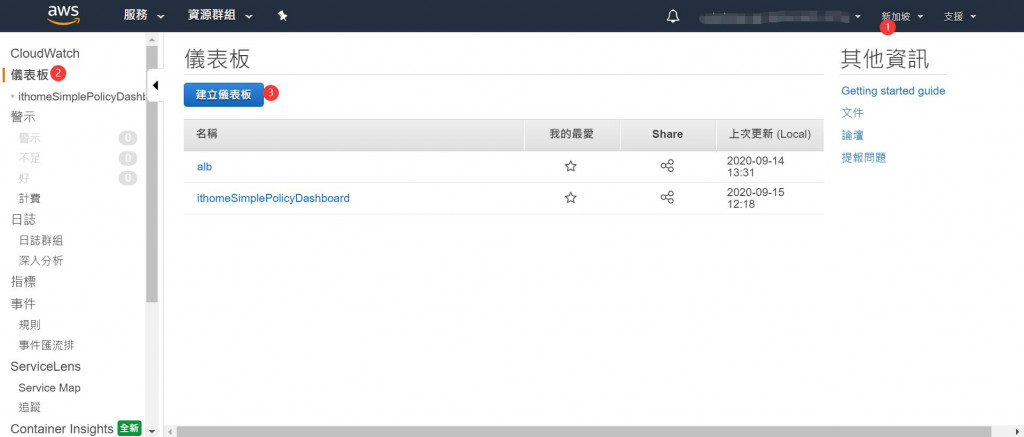1024x437 pixels.
Task: Open the 服務 services menu
Action: pos(144,16)
